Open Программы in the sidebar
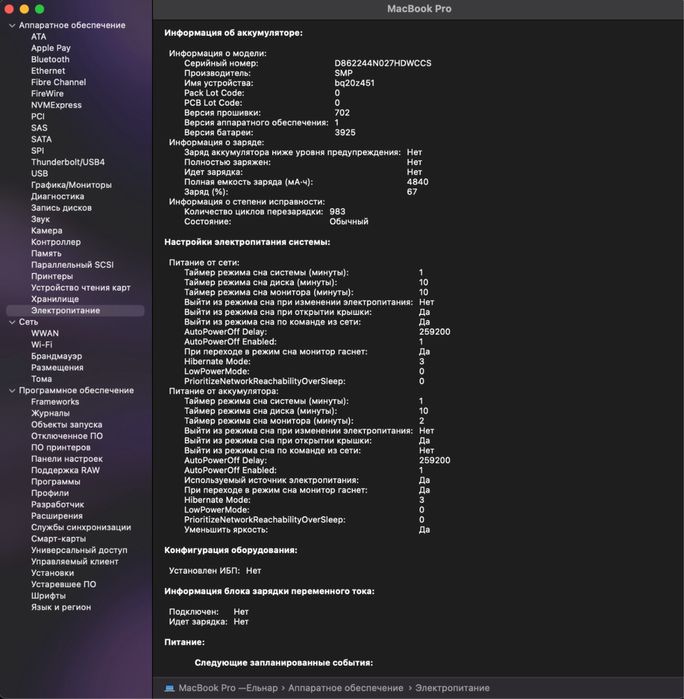This screenshot has height=699, width=684. (x=56, y=482)
